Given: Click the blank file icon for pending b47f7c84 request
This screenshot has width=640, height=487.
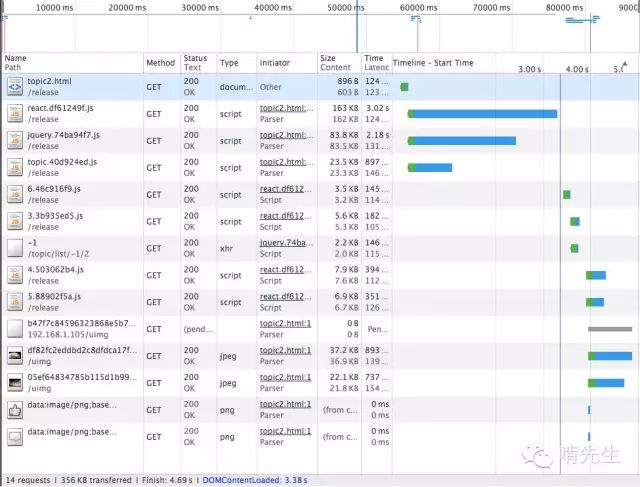Looking at the screenshot, I should [15, 329].
